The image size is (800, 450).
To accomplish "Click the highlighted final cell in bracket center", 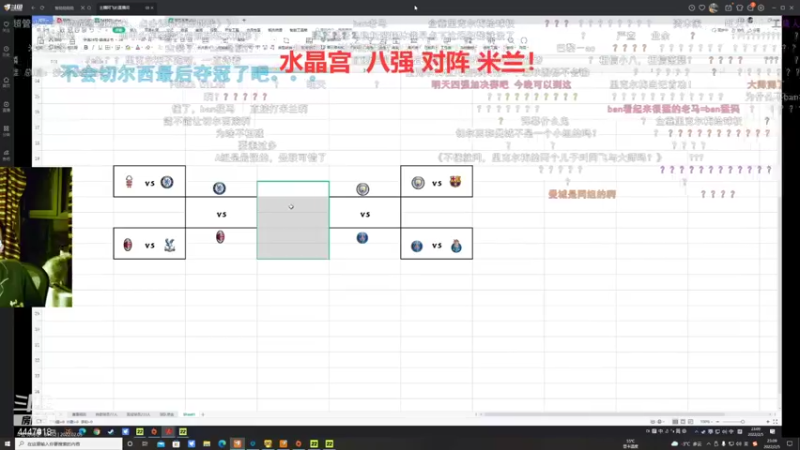I will point(293,220).
